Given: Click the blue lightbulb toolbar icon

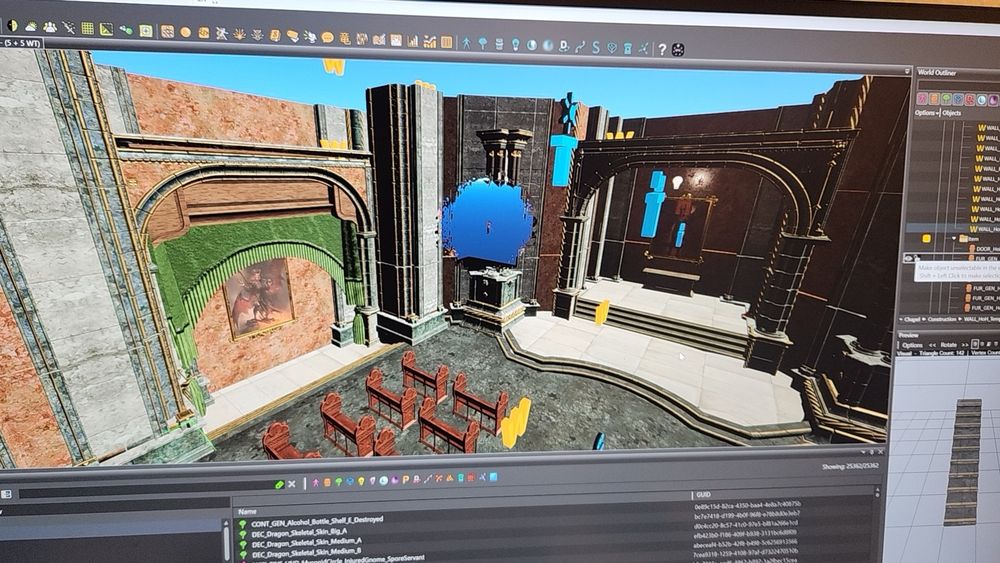Looking at the screenshot, I should (515, 45).
